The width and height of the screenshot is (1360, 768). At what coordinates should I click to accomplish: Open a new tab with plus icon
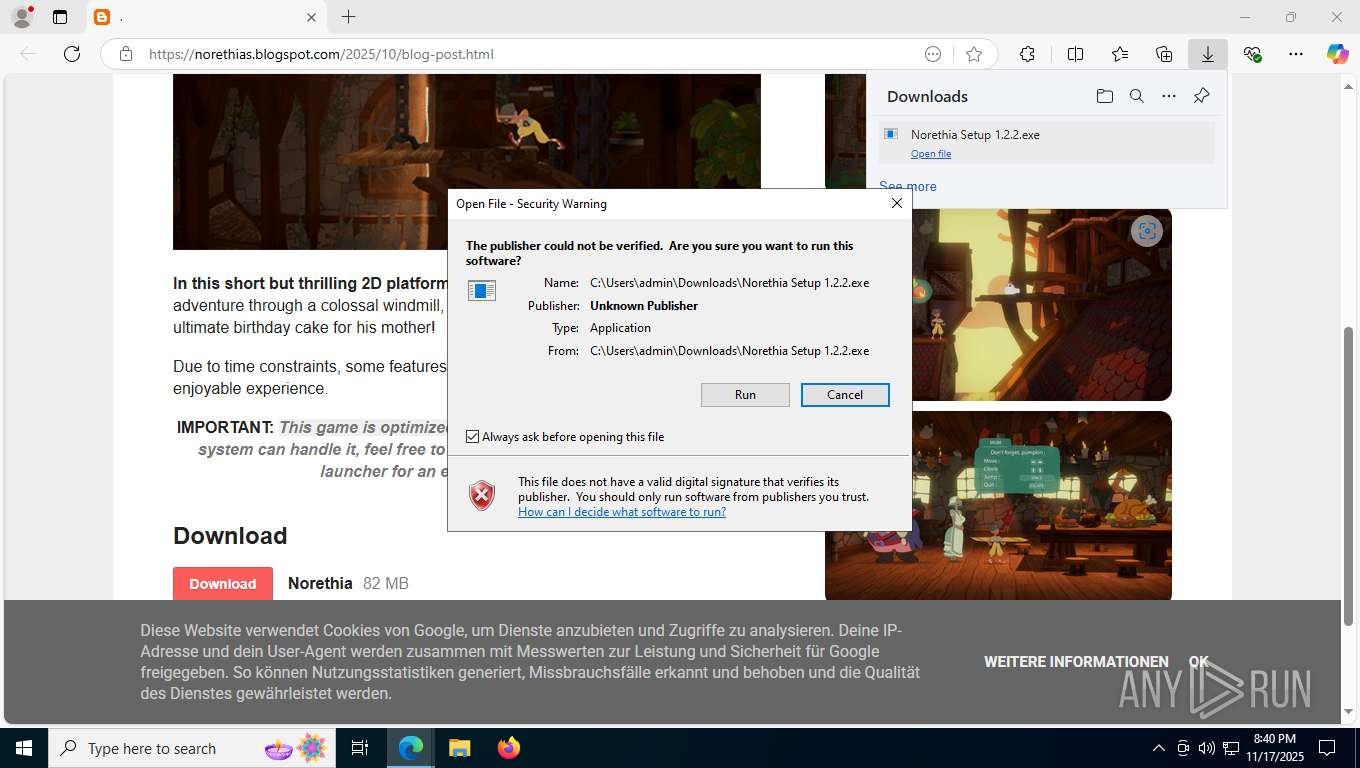point(348,17)
